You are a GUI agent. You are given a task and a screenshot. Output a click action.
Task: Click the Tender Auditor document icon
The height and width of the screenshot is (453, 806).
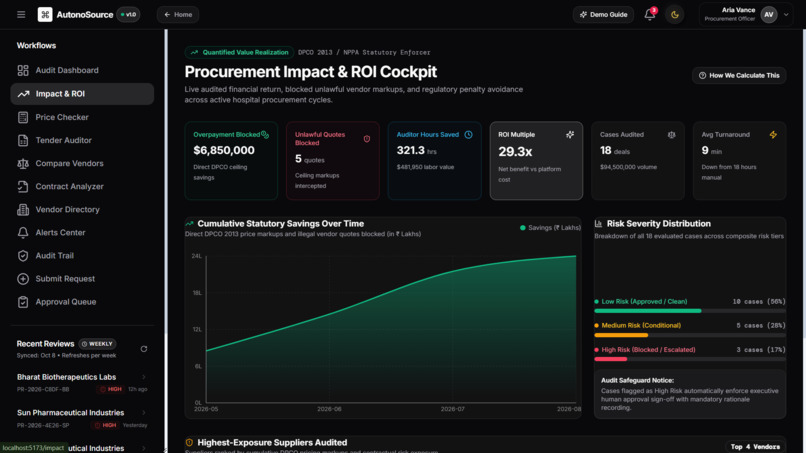pyautogui.click(x=23, y=140)
